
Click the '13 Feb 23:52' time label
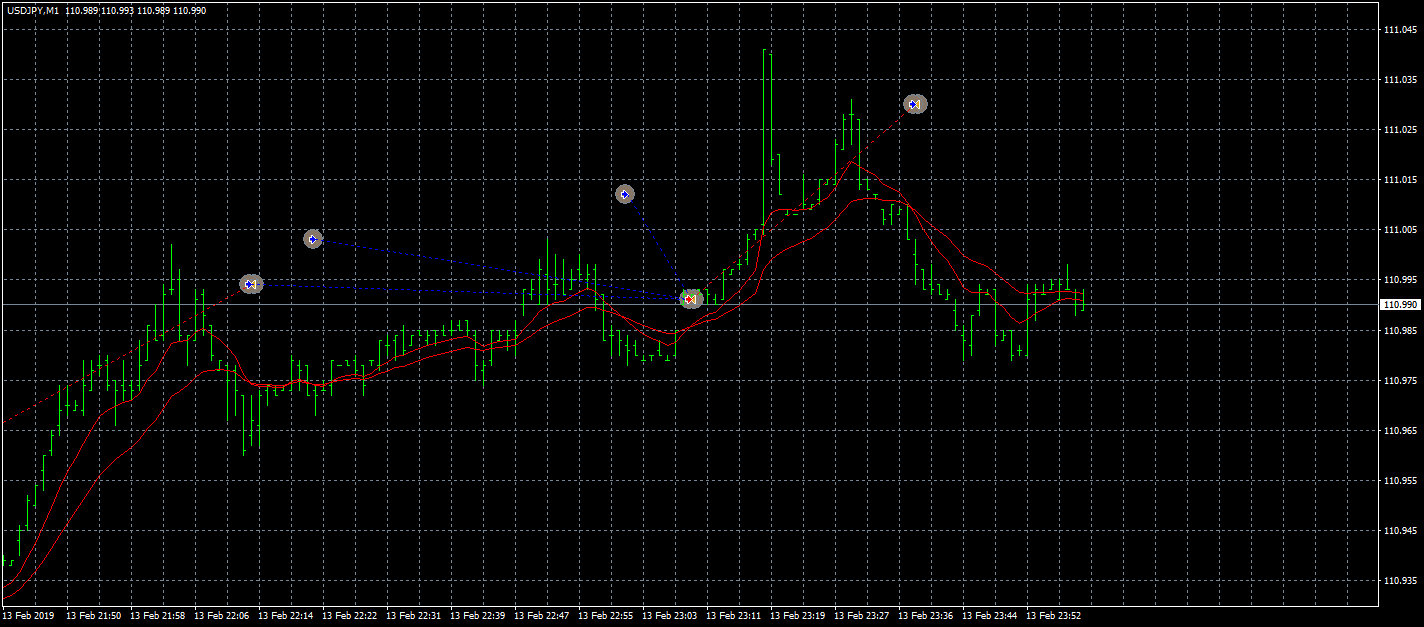point(1053,616)
